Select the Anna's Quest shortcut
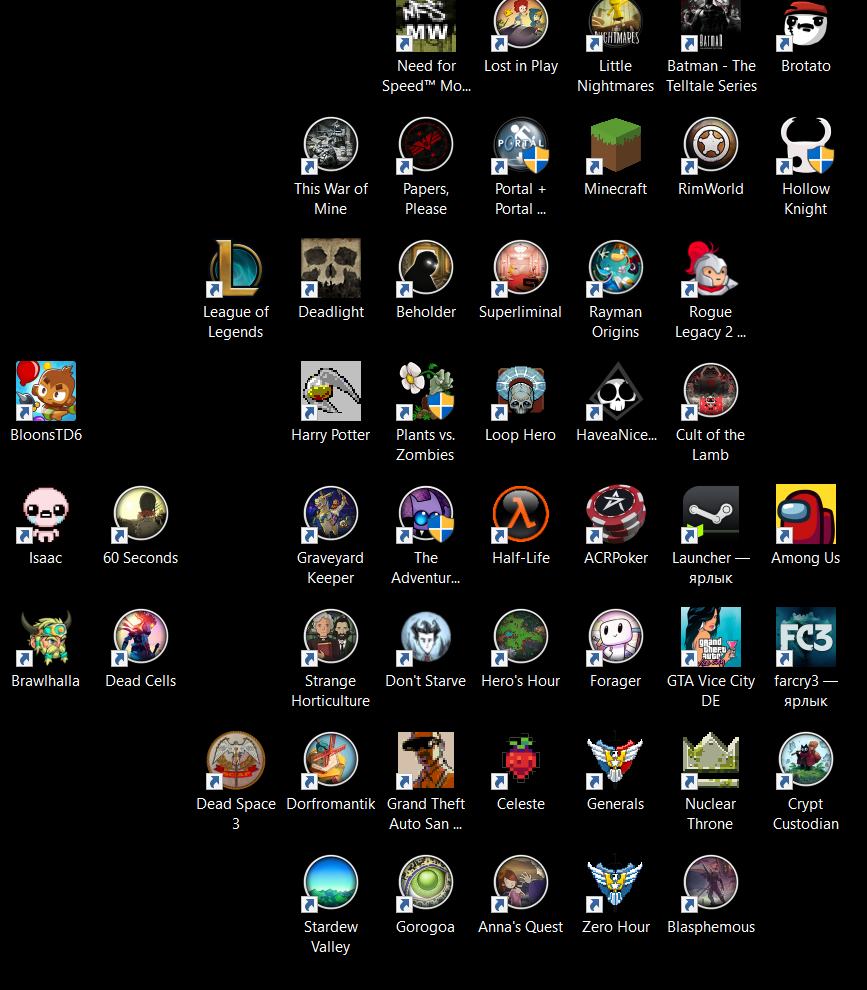 (520, 884)
